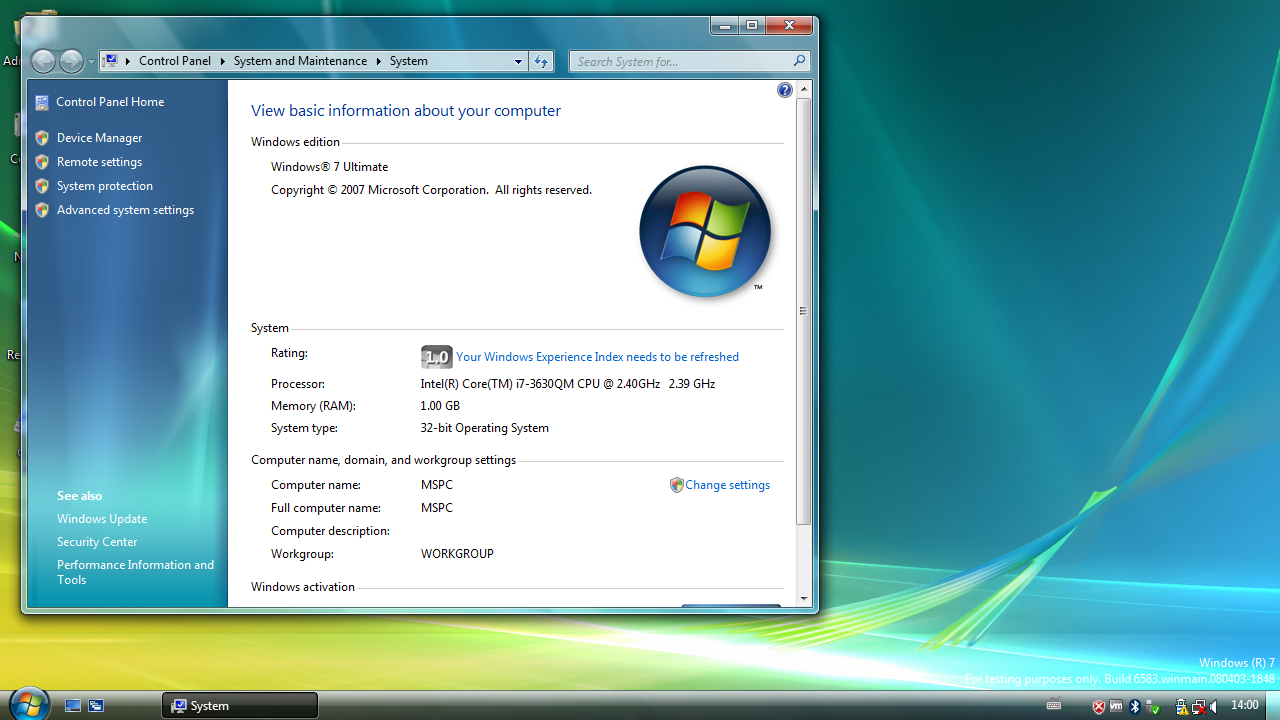Click the Bluetooth tray icon
This screenshot has height=720, width=1280.
pos(1135,706)
